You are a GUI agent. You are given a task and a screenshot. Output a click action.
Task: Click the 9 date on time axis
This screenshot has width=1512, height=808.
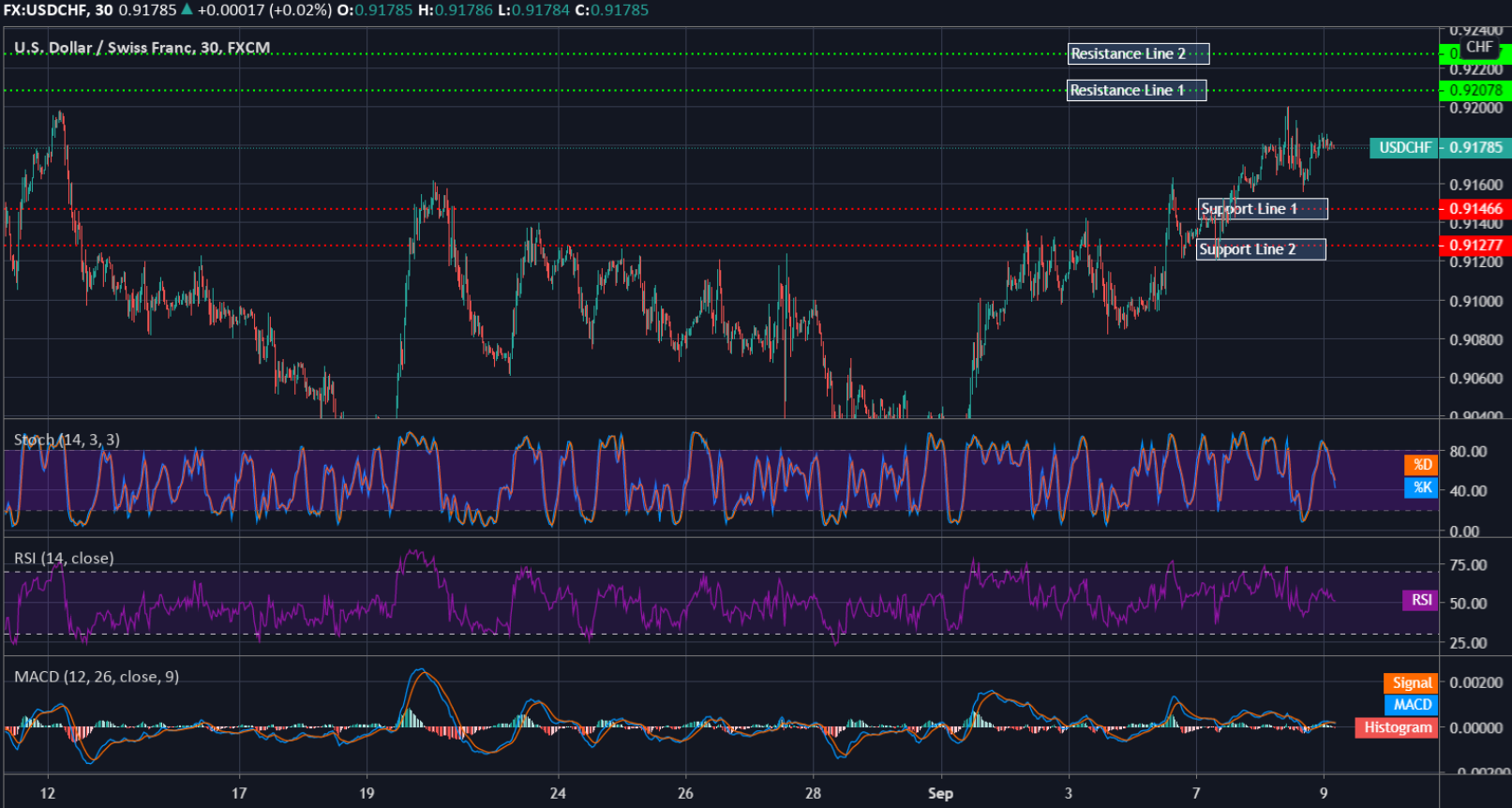(1324, 793)
